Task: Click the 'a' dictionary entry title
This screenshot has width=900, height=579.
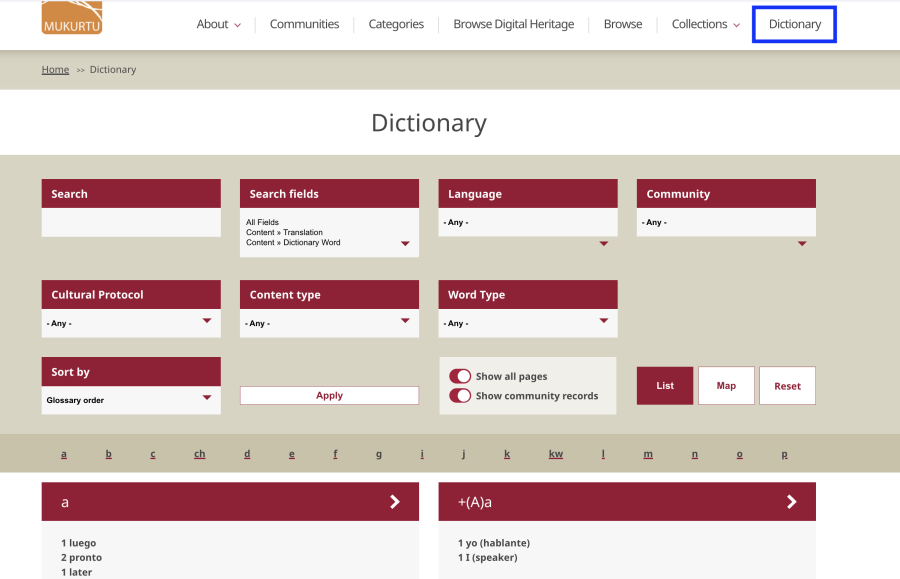Action: click(65, 502)
